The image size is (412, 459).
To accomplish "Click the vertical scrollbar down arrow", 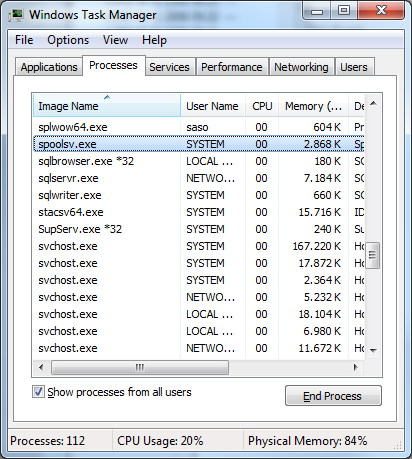I will (x=373, y=350).
